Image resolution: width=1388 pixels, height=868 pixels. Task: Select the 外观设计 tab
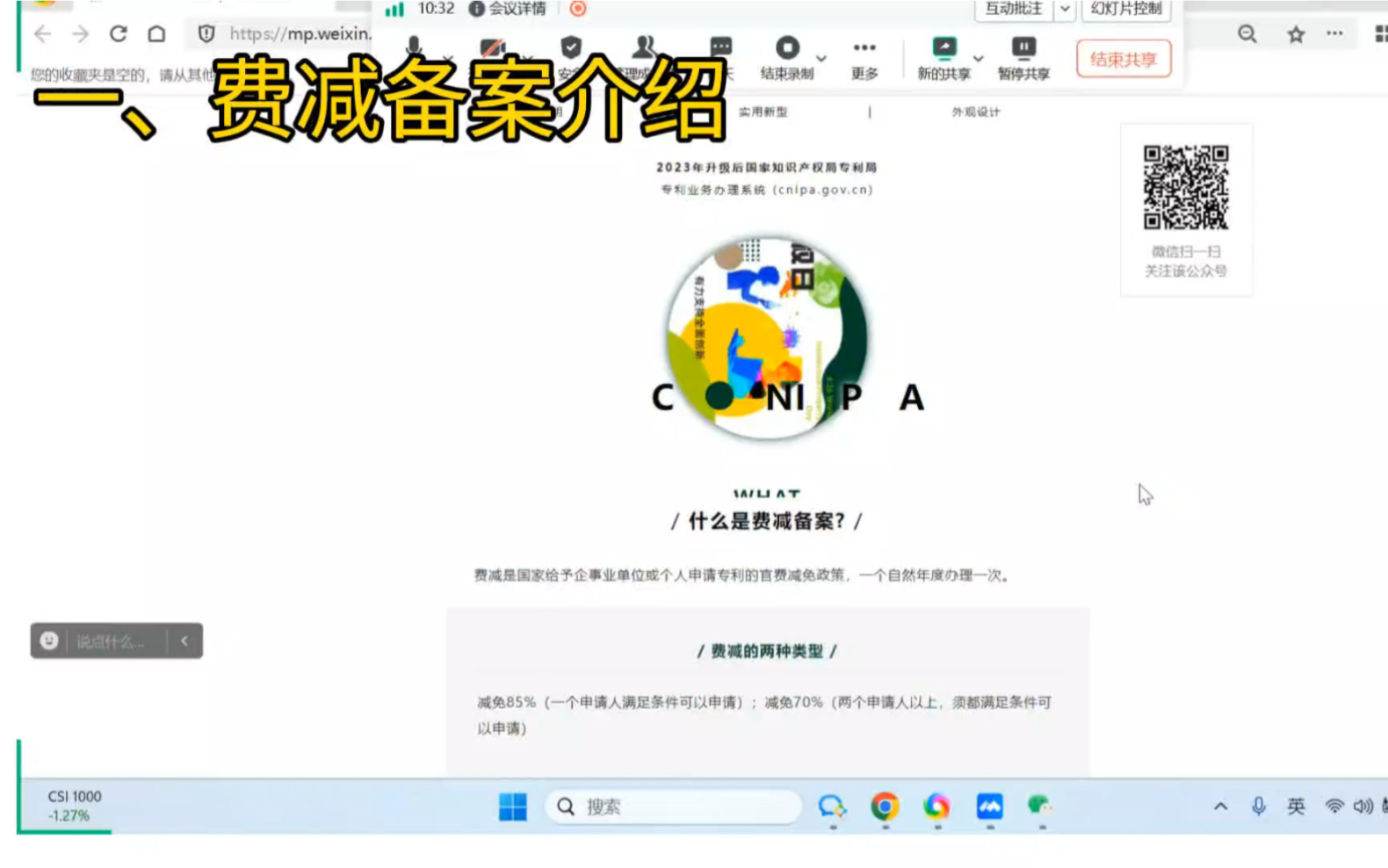point(975,112)
